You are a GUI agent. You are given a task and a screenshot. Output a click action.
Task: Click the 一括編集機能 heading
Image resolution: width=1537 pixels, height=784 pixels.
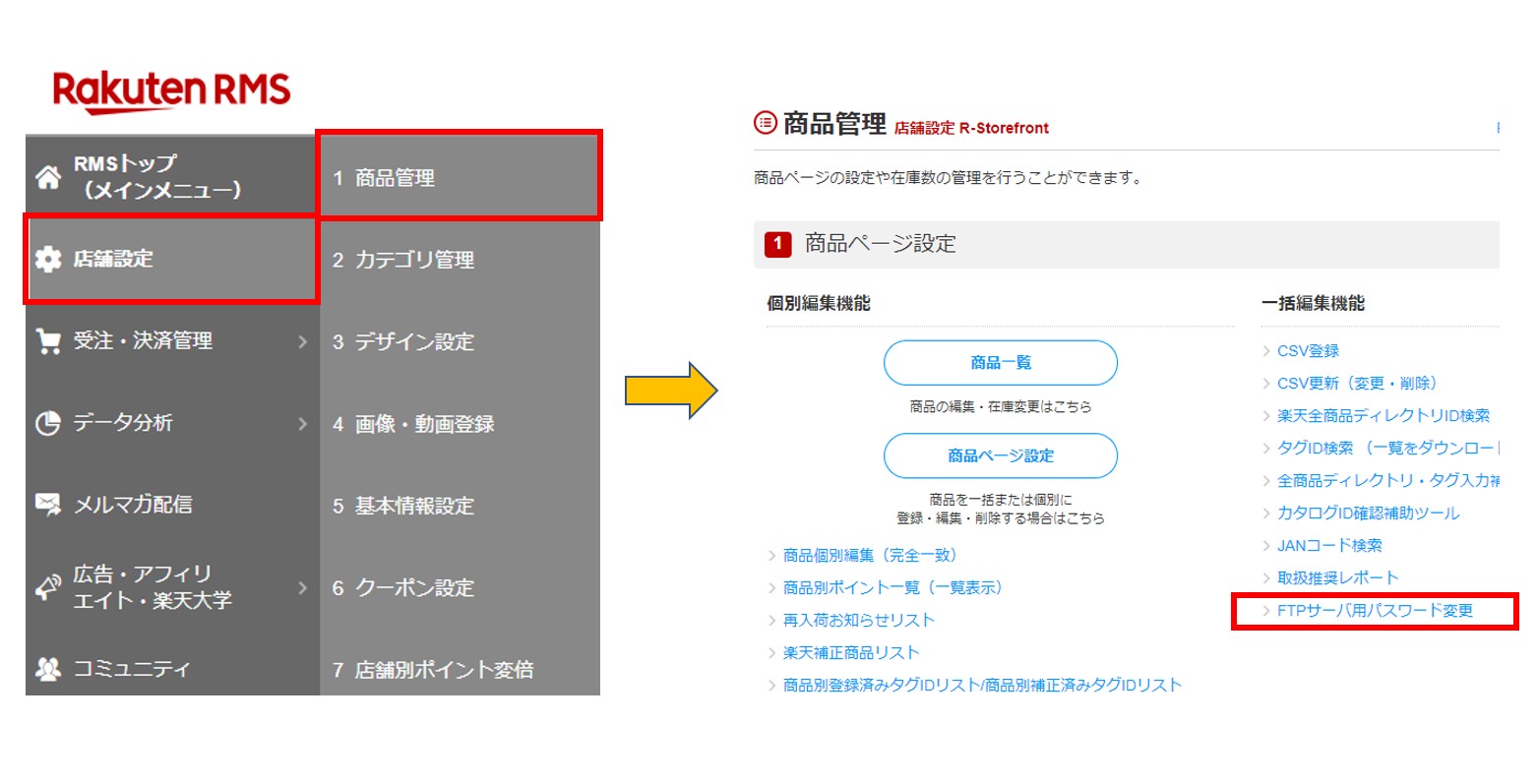click(1314, 304)
